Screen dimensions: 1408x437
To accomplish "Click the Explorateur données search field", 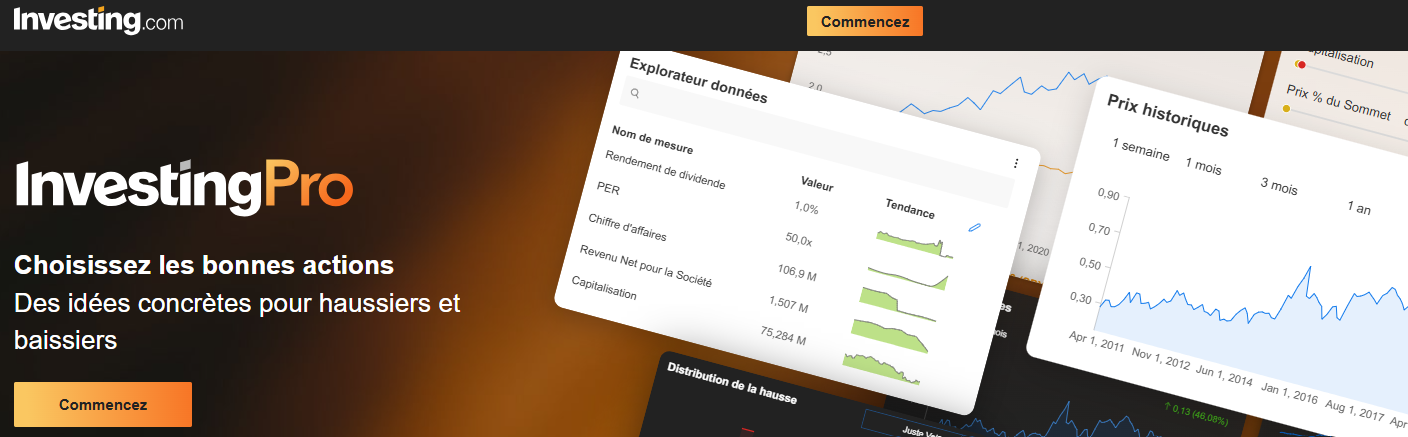I will click(x=817, y=142).
